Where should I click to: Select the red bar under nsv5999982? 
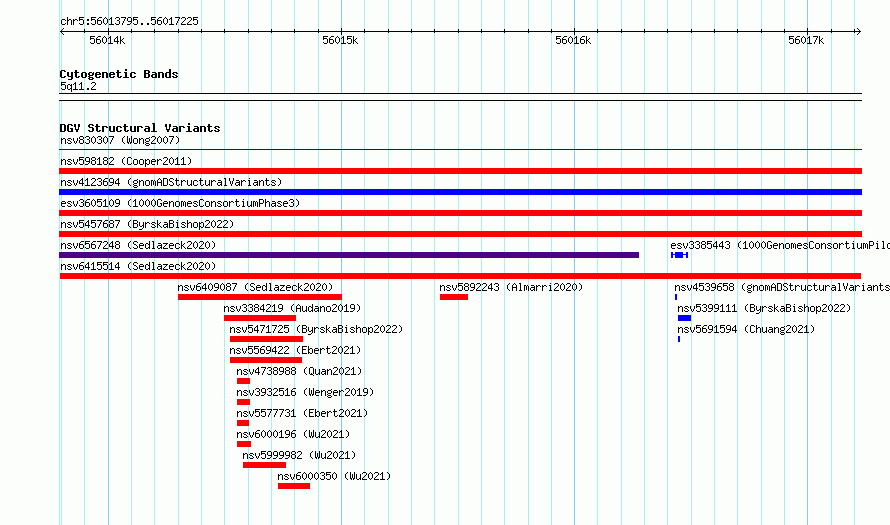coord(265,465)
